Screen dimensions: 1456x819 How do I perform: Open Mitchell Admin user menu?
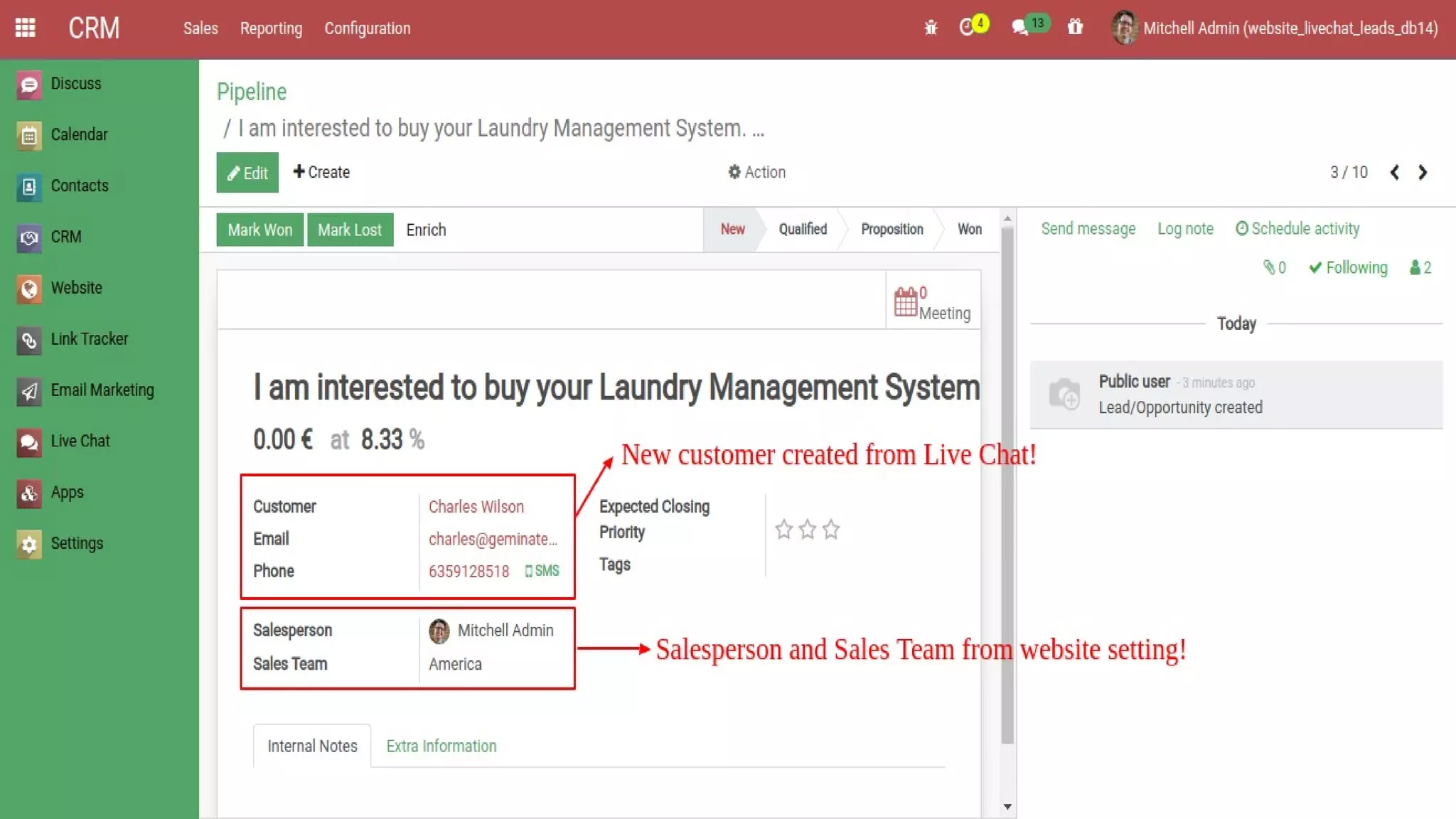(x=1275, y=28)
